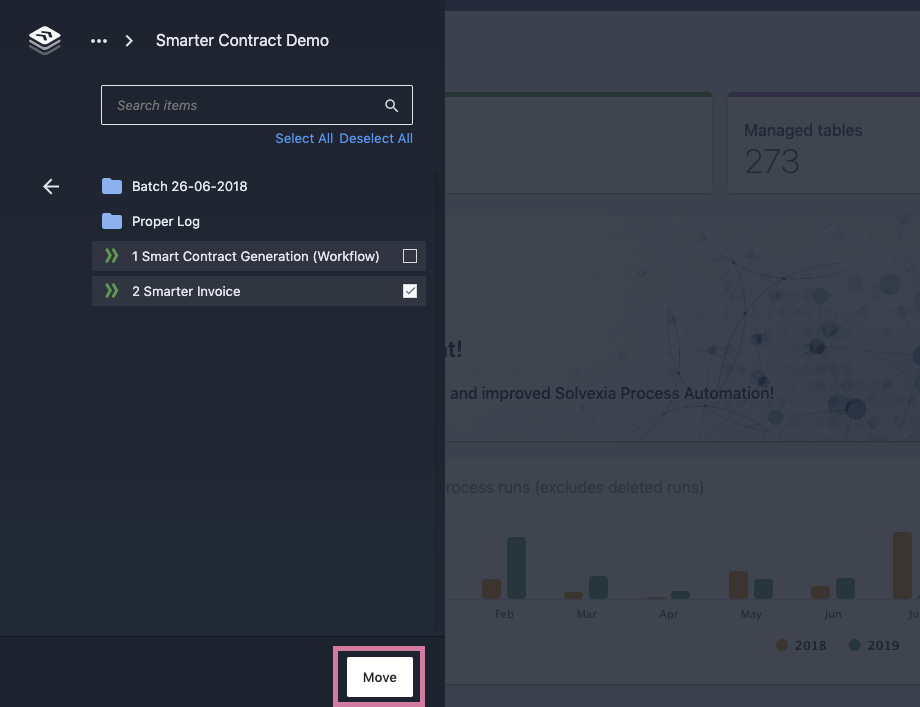Select the 1 Smart Contract Generation (Workflow) row

click(255, 256)
